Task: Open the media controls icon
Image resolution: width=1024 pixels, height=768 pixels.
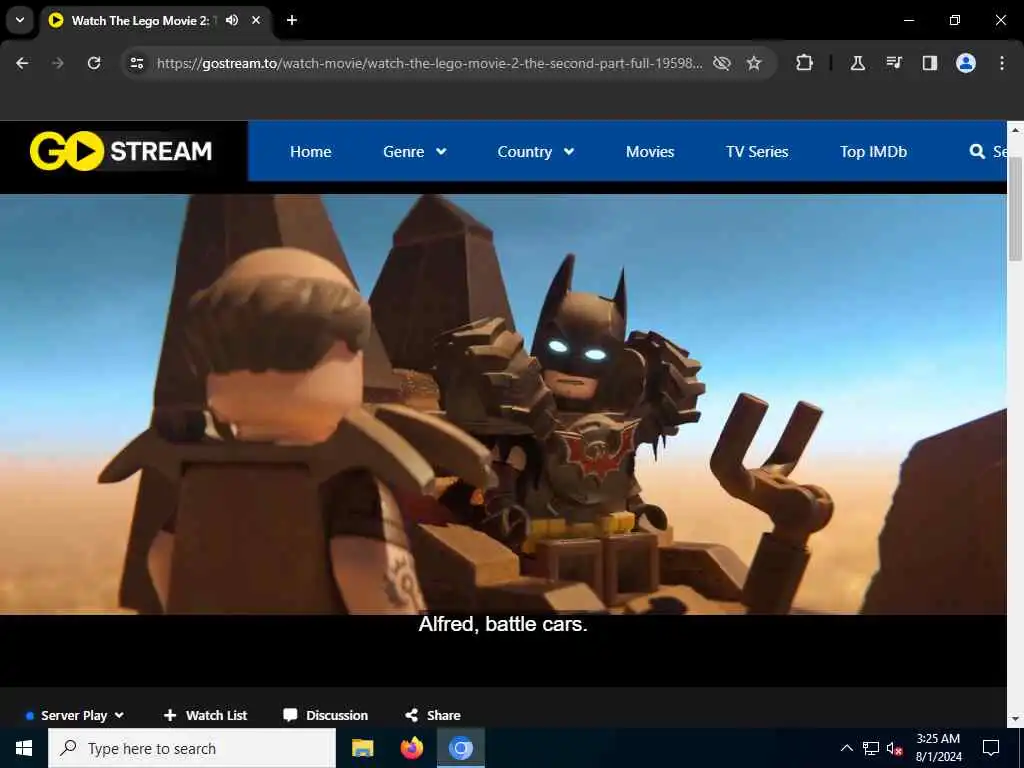Action: pyautogui.click(x=894, y=63)
